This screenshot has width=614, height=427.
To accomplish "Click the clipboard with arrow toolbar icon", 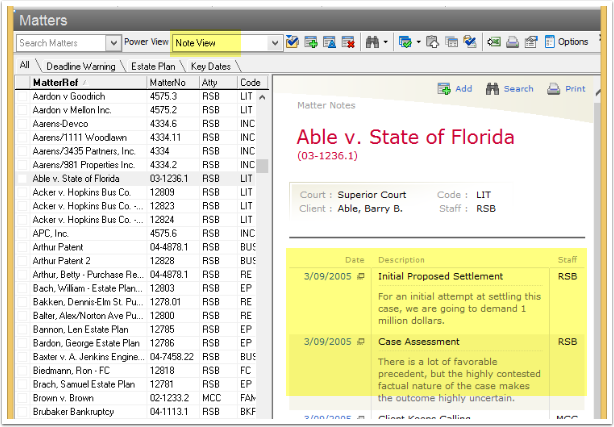I will point(432,42).
